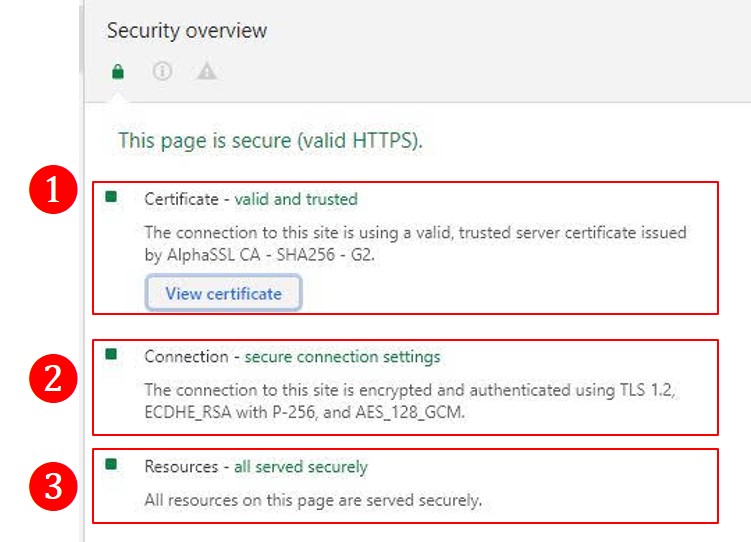
Task: Click red annotation circle number 3
Action: pos(53,486)
